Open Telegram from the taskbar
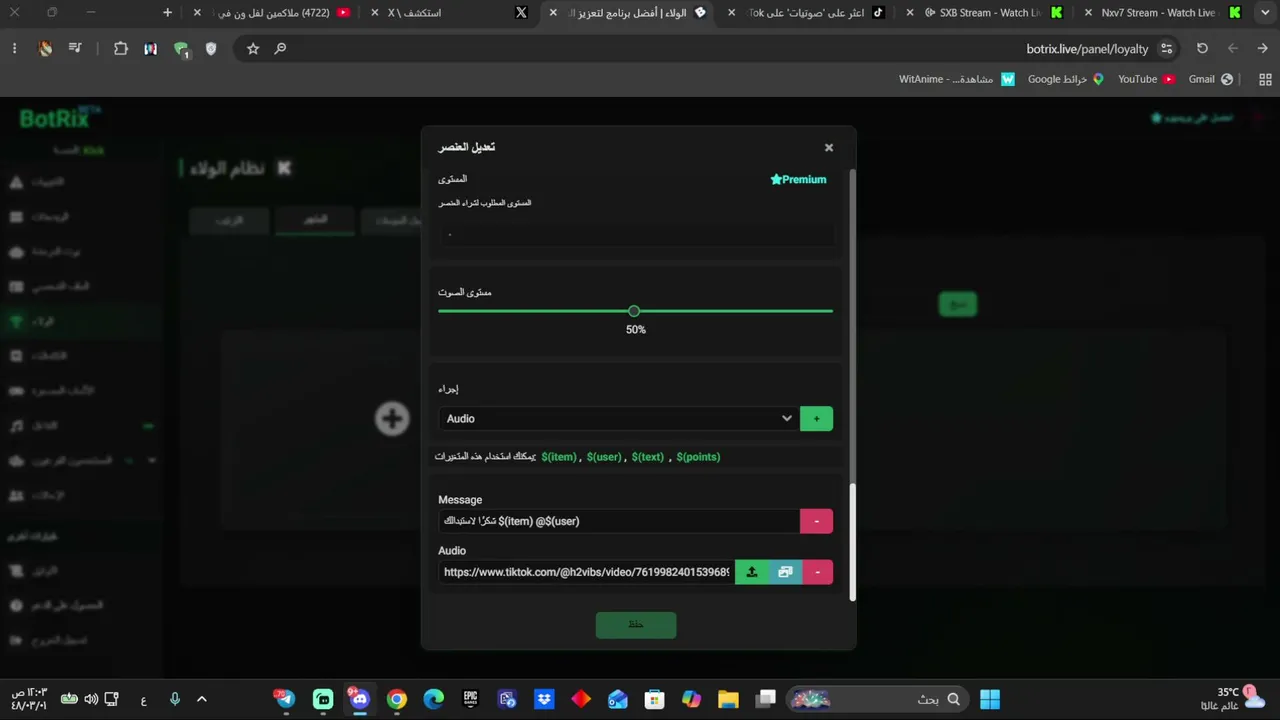 point(286,699)
